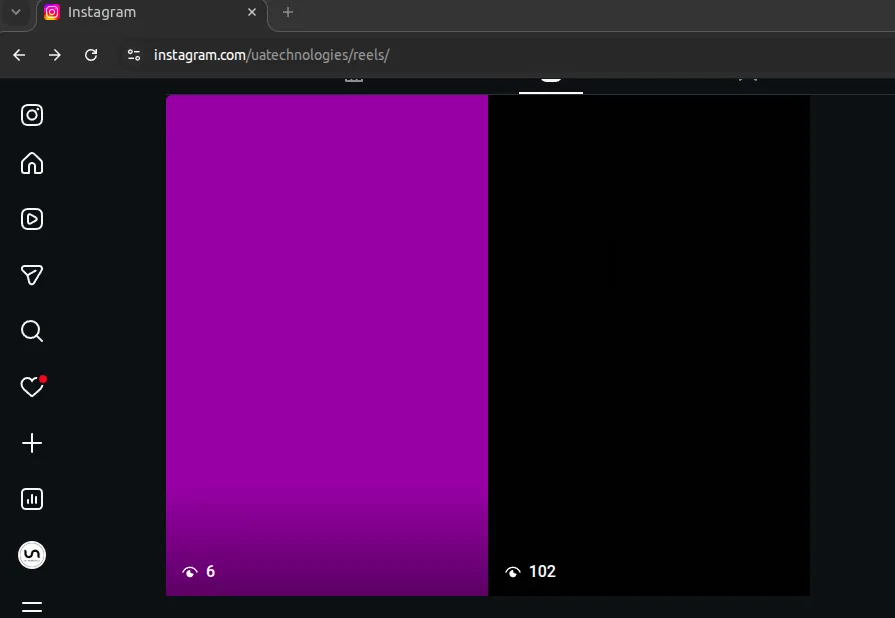Click the address bar URL
Viewport: 895px width, 618px height.
pyautogui.click(x=272, y=55)
